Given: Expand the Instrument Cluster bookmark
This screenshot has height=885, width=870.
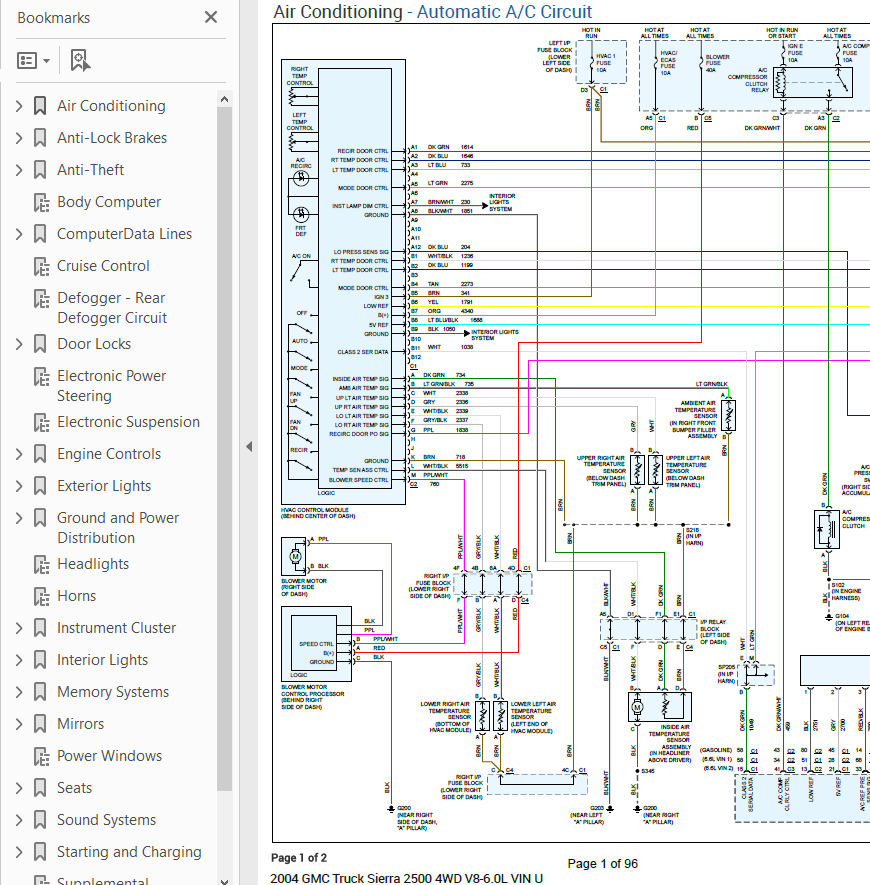Looking at the screenshot, I should pos(19,628).
